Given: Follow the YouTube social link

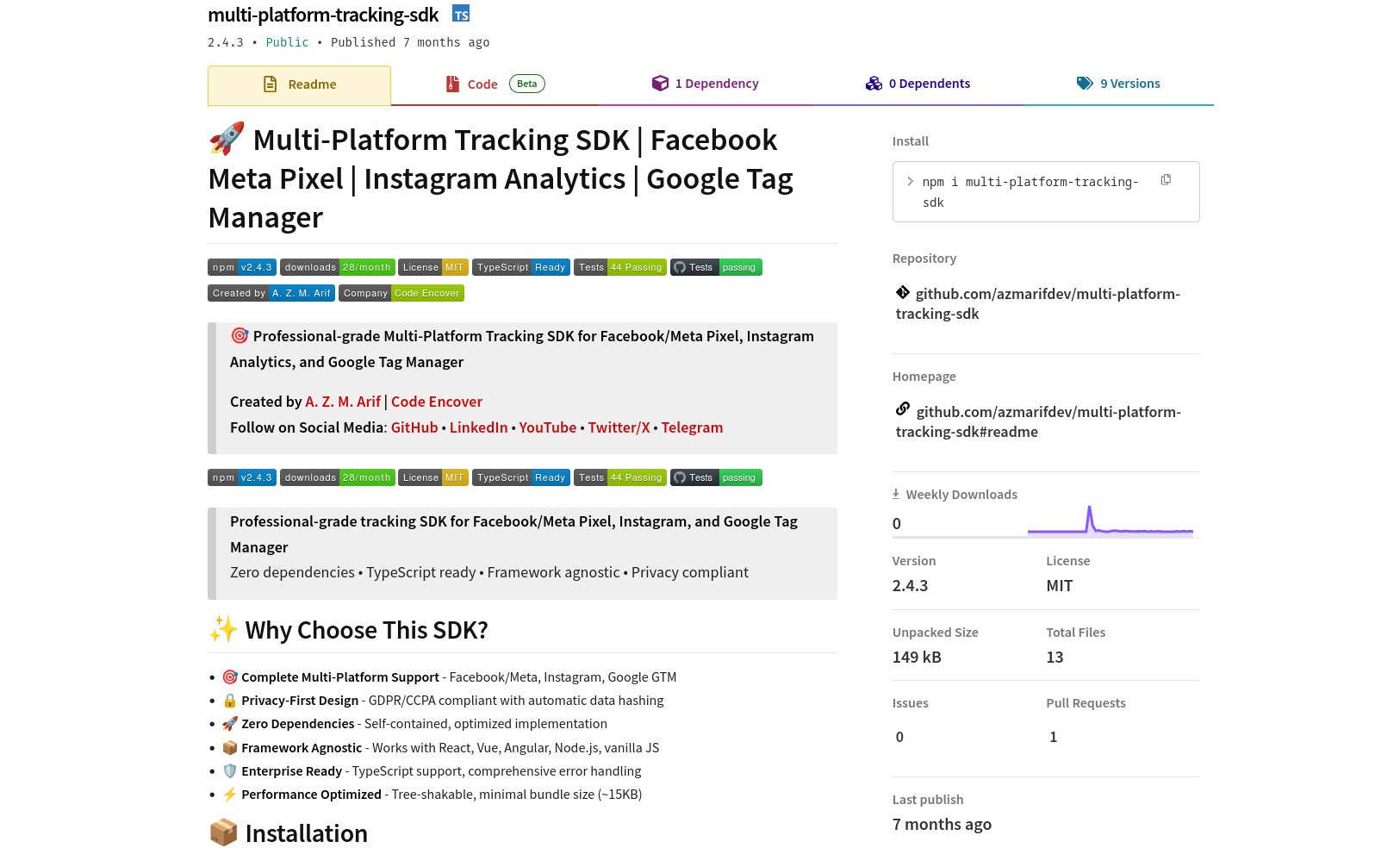Looking at the screenshot, I should 547,427.
